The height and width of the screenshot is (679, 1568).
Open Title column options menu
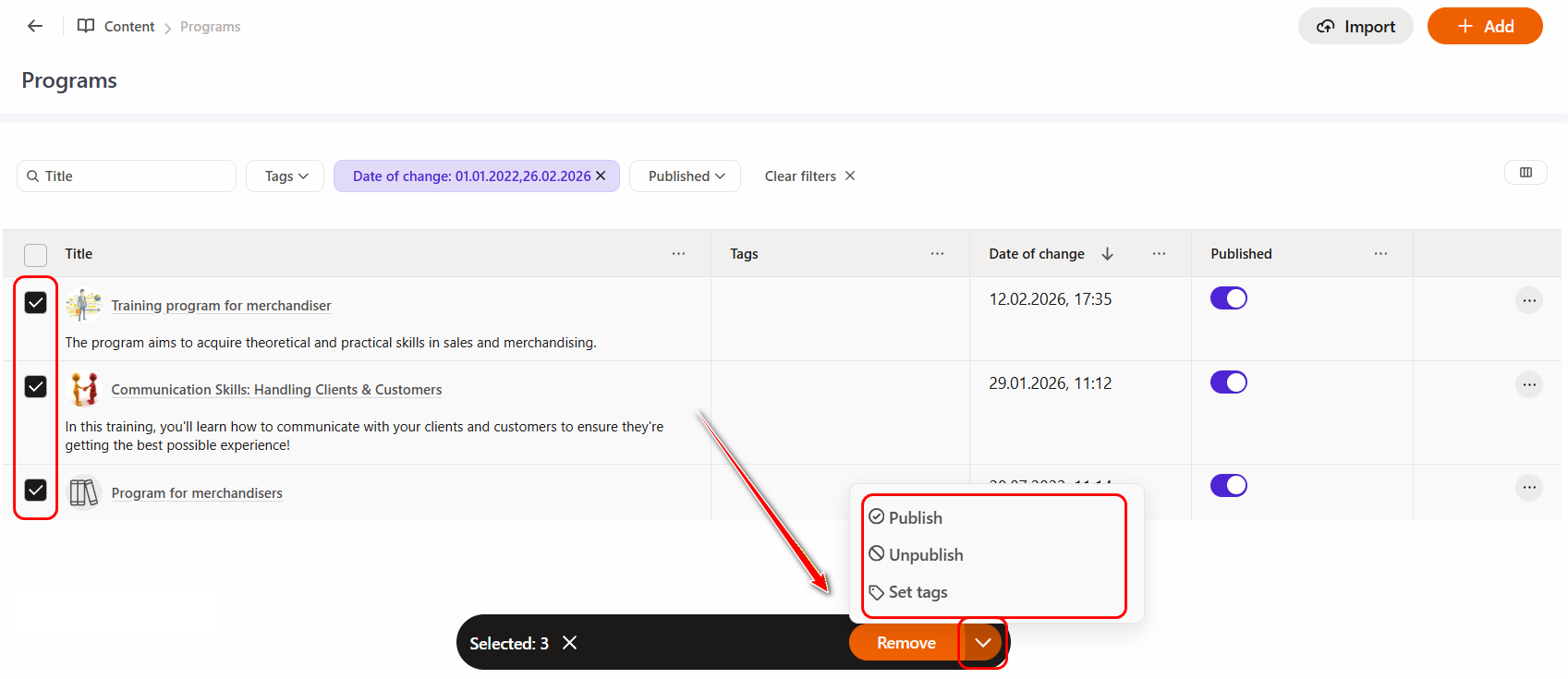(x=678, y=253)
